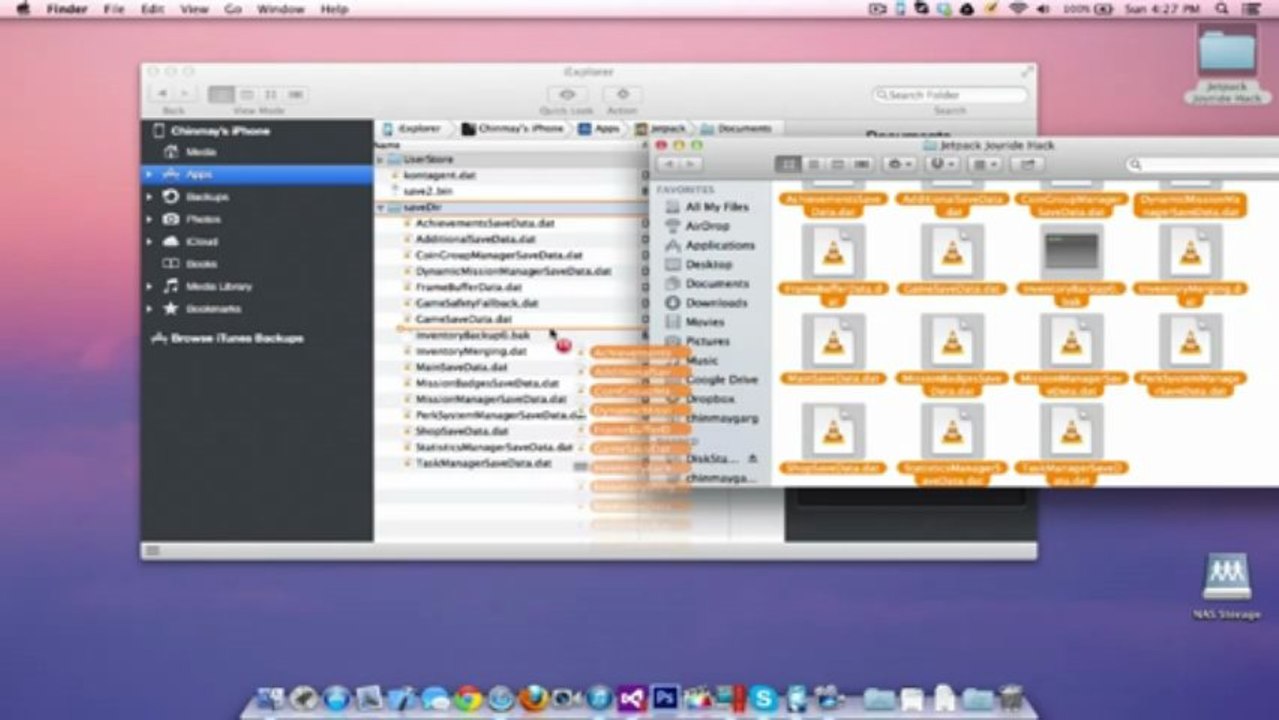The image size is (1279, 720).
Task: Expand the iCloud sidebar entry
Action: [x=149, y=241]
